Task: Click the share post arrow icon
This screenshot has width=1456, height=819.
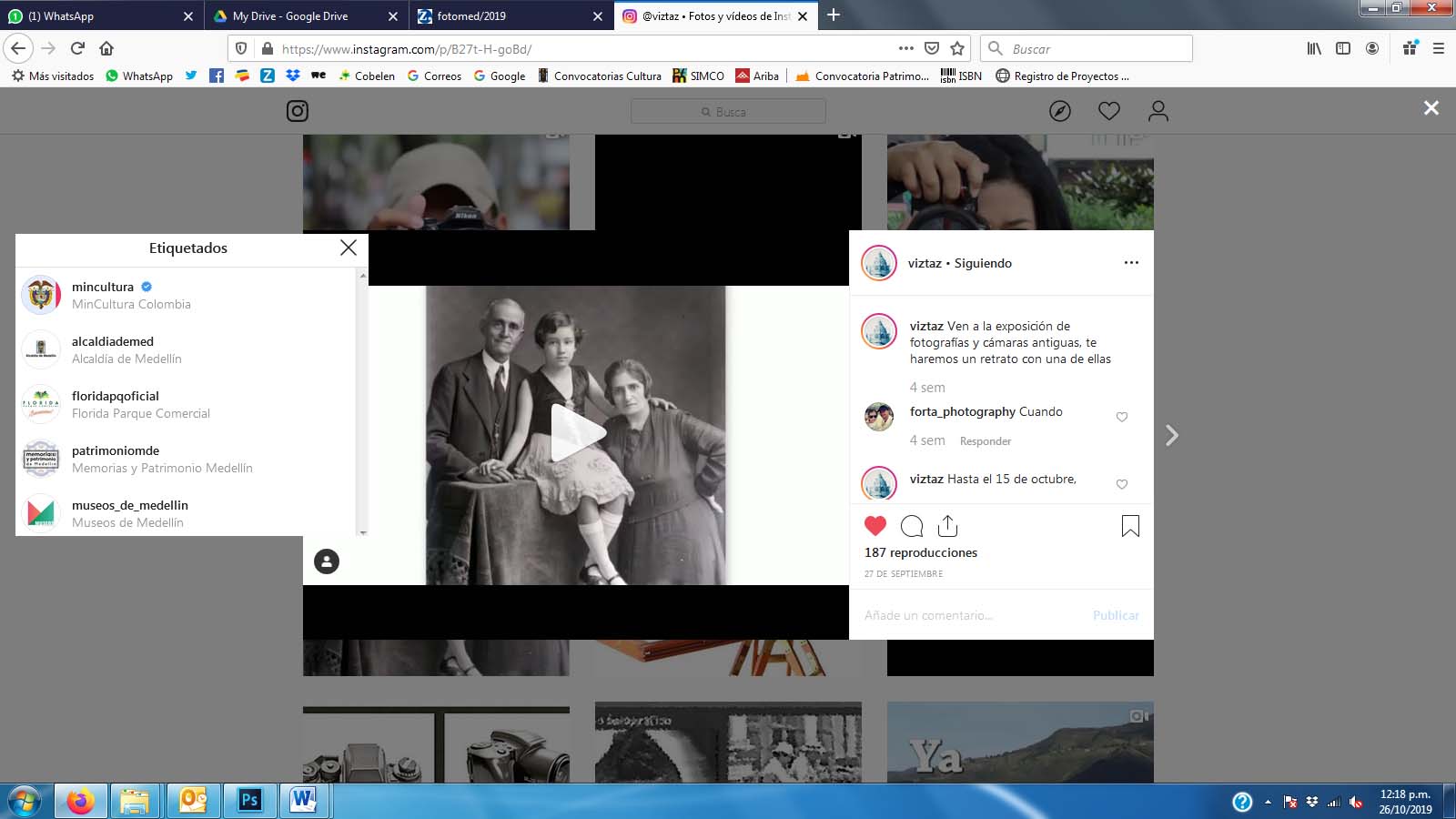Action: pyautogui.click(x=947, y=526)
